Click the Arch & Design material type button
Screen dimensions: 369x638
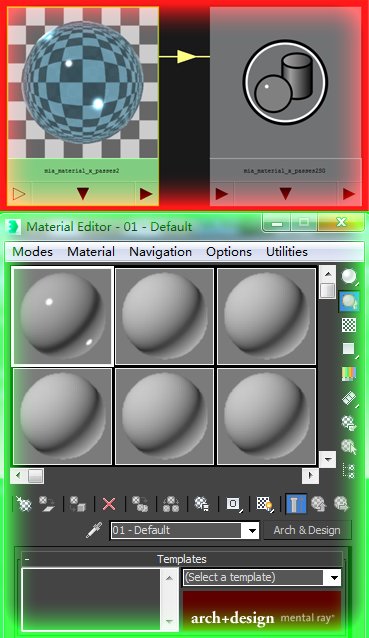click(x=307, y=530)
